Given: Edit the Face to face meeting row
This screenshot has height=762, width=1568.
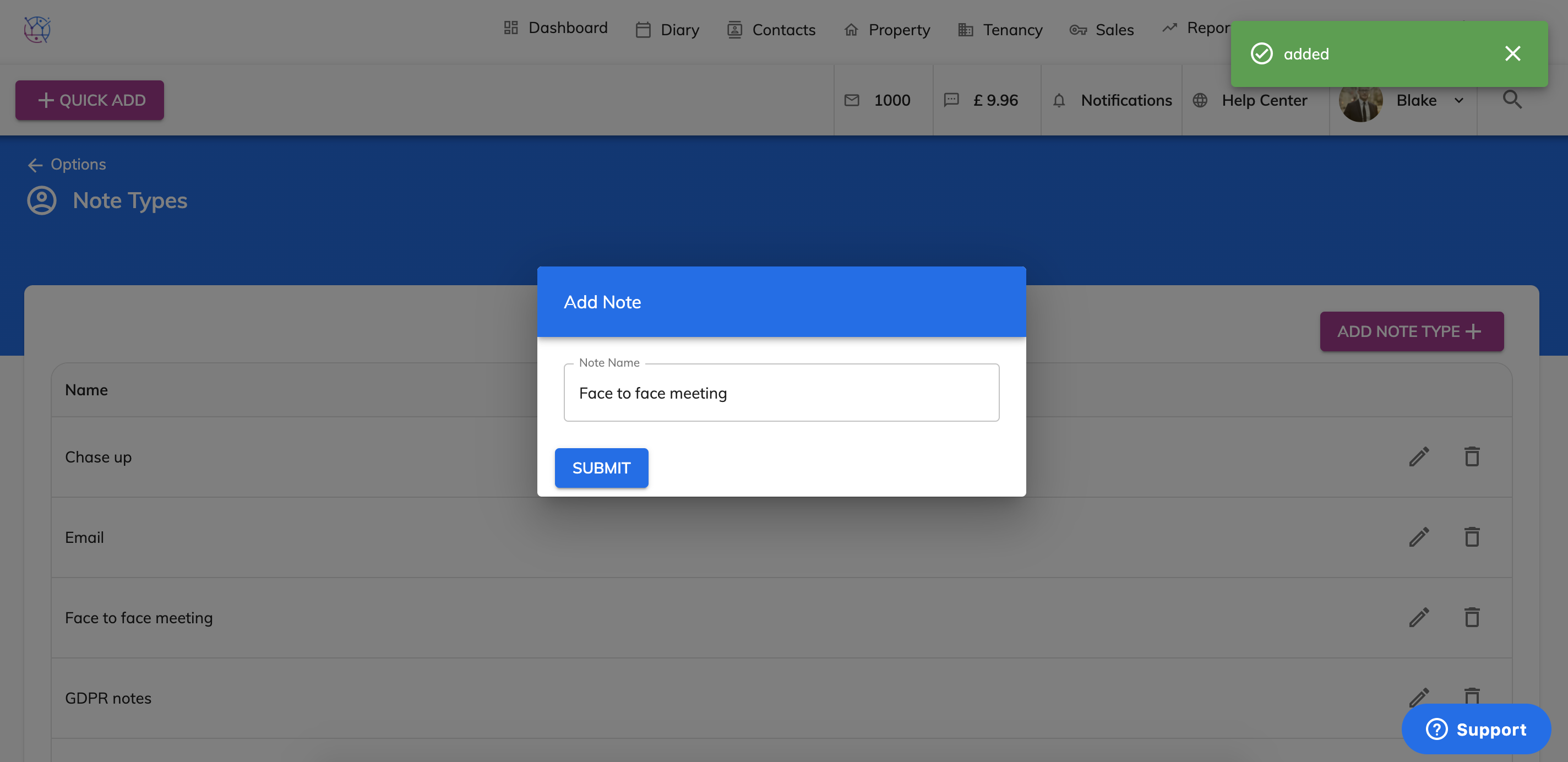Looking at the screenshot, I should coord(1418,617).
